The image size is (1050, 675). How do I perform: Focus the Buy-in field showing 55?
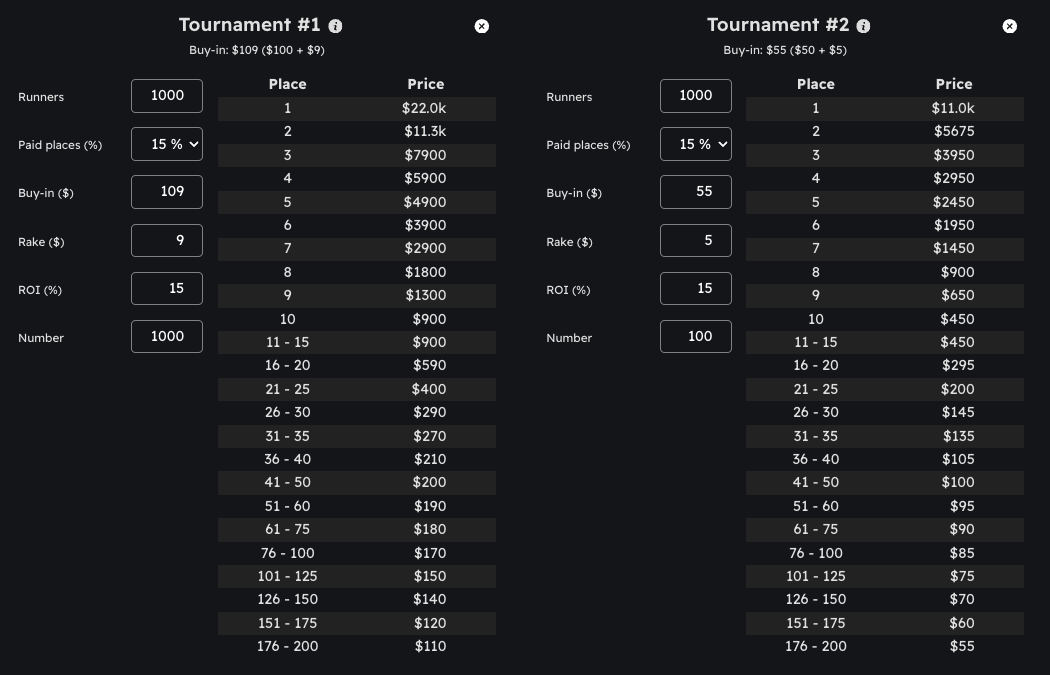tap(695, 192)
